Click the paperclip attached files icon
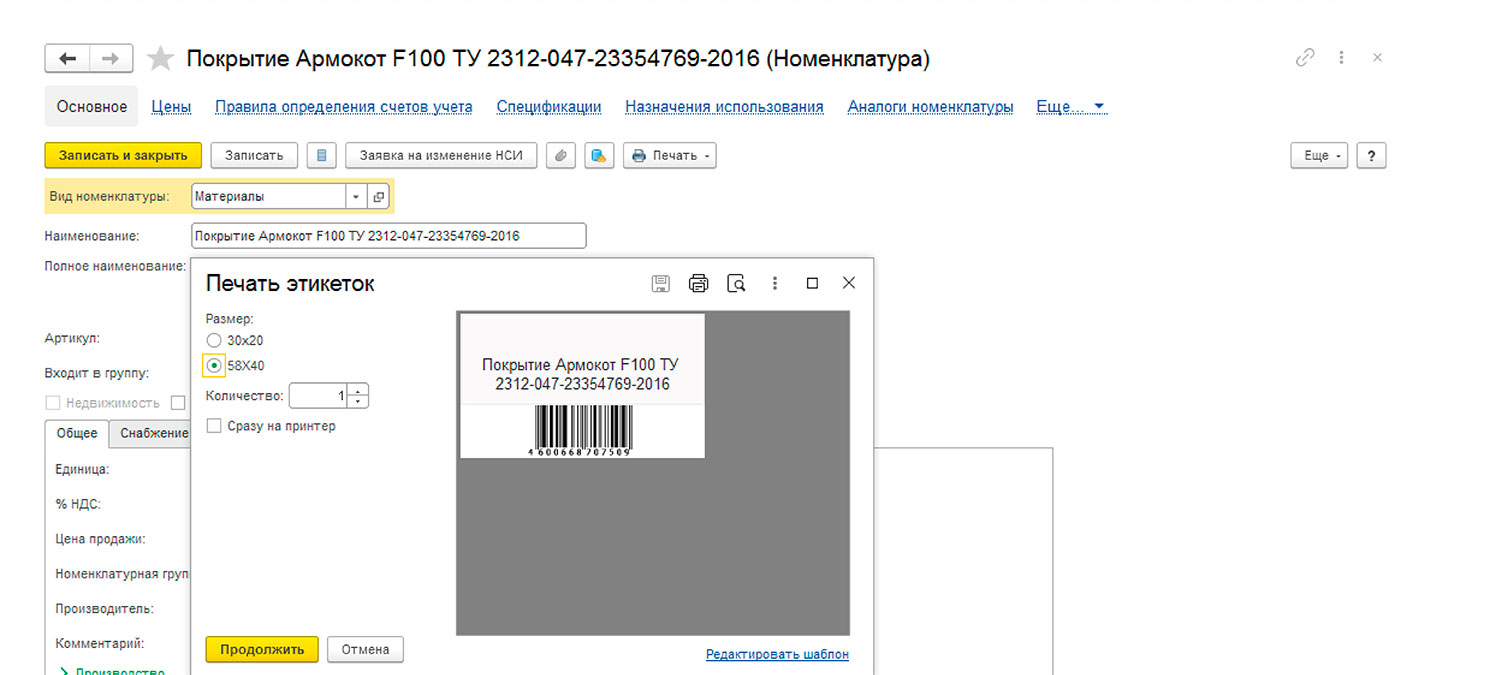1500x675 pixels. pyautogui.click(x=561, y=155)
